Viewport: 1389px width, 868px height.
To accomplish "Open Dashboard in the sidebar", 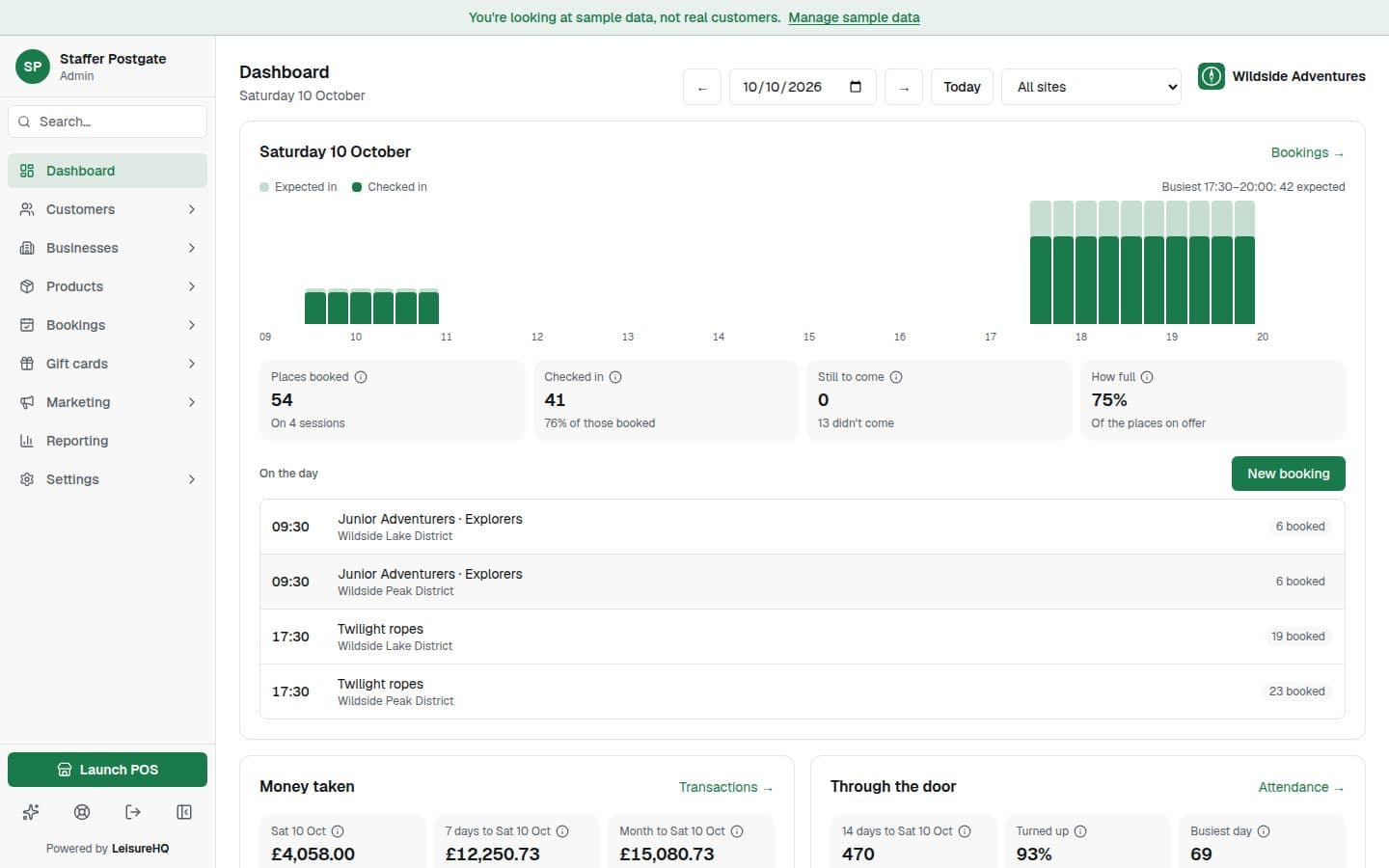I will coord(107,171).
